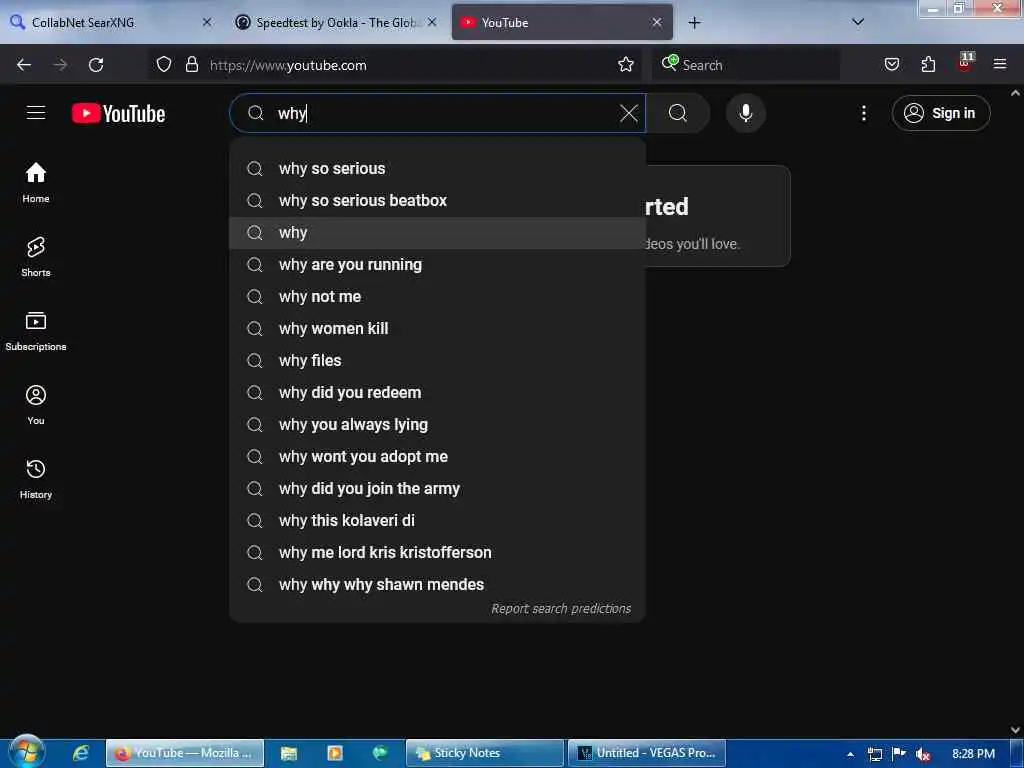Open the YouTube guide hamburger menu
Viewport: 1024px width, 768px height.
coord(36,113)
